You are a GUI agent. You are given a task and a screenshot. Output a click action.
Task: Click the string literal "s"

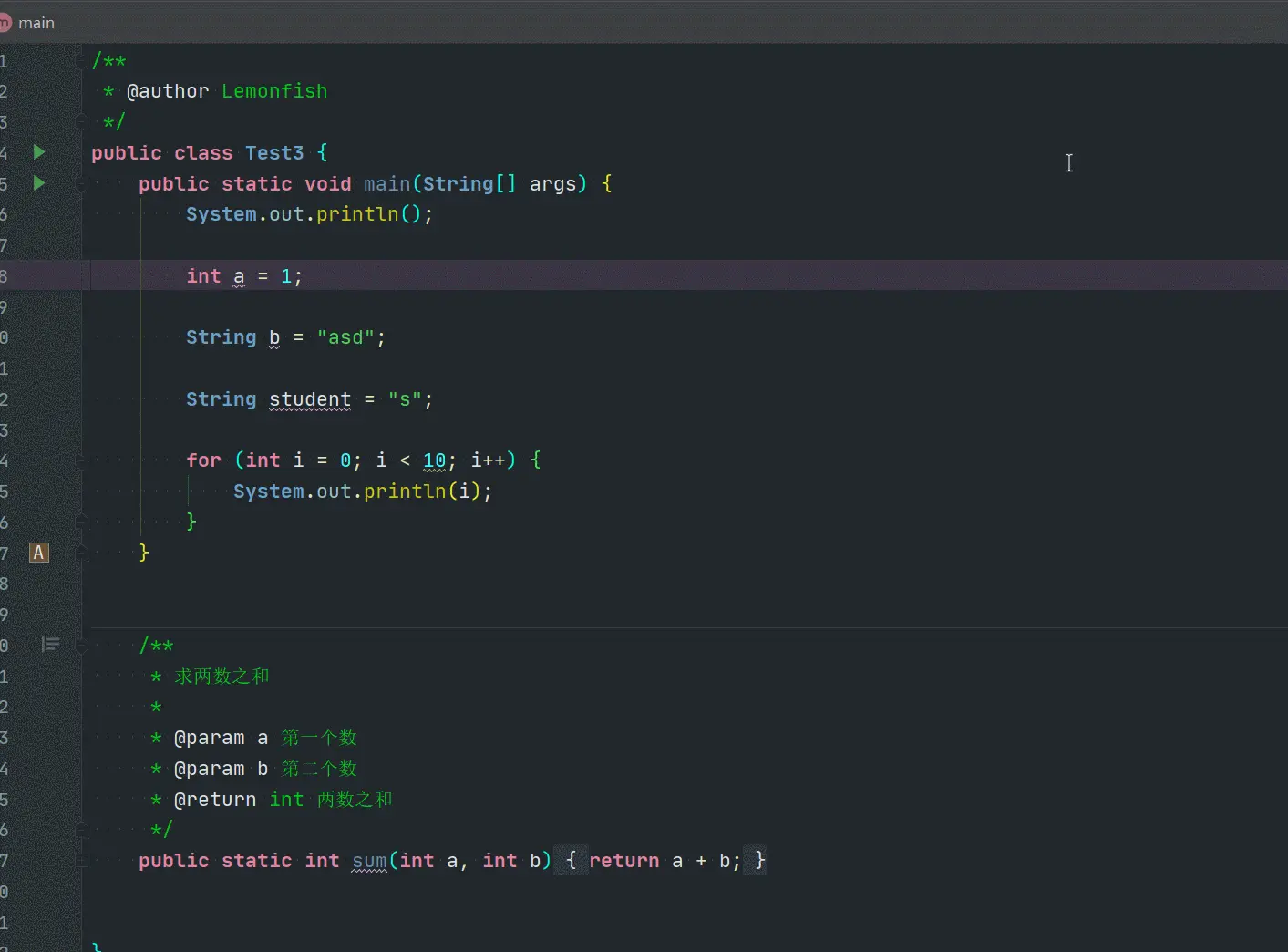point(405,399)
